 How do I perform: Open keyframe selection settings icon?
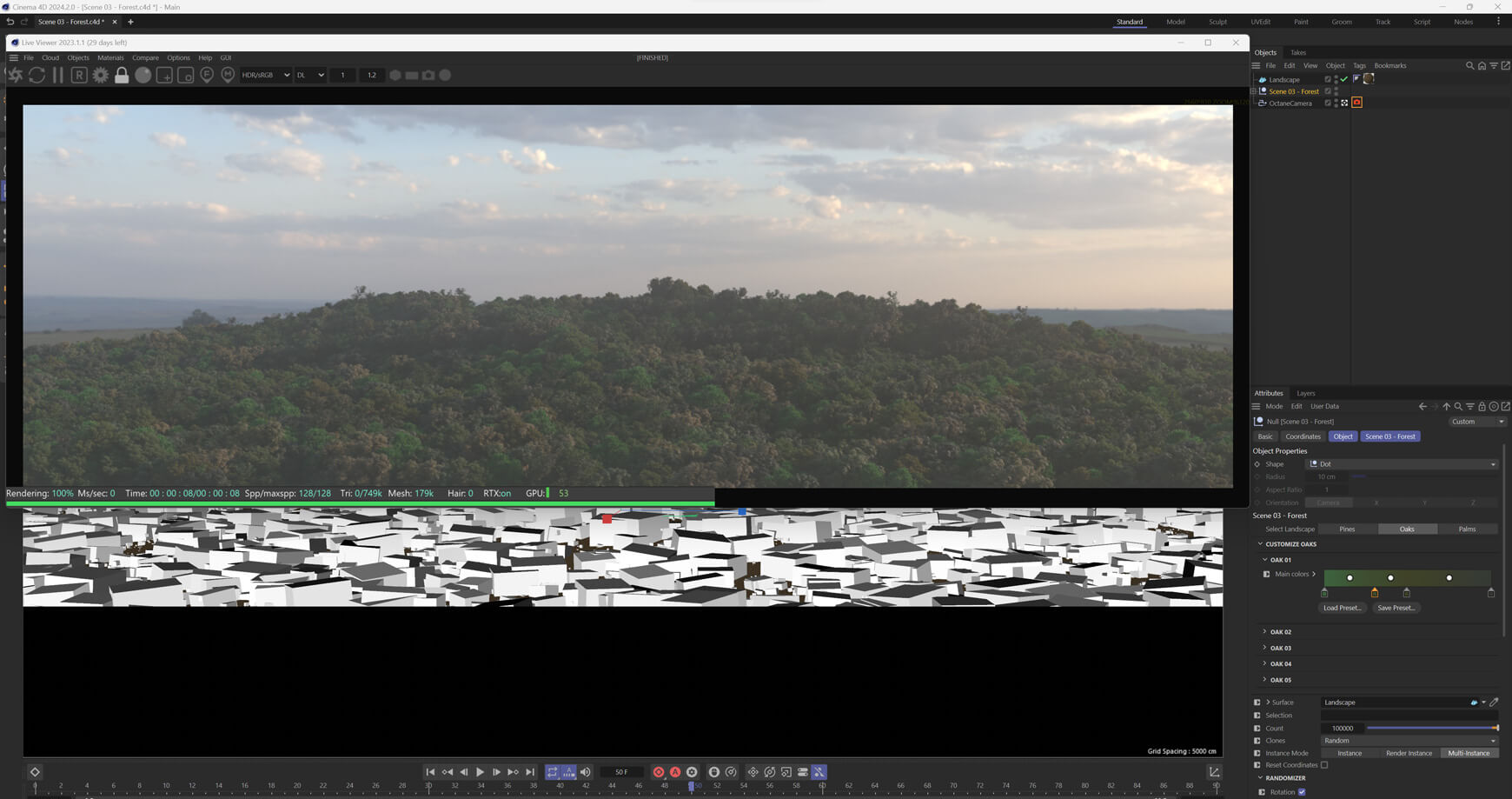[x=692, y=772]
